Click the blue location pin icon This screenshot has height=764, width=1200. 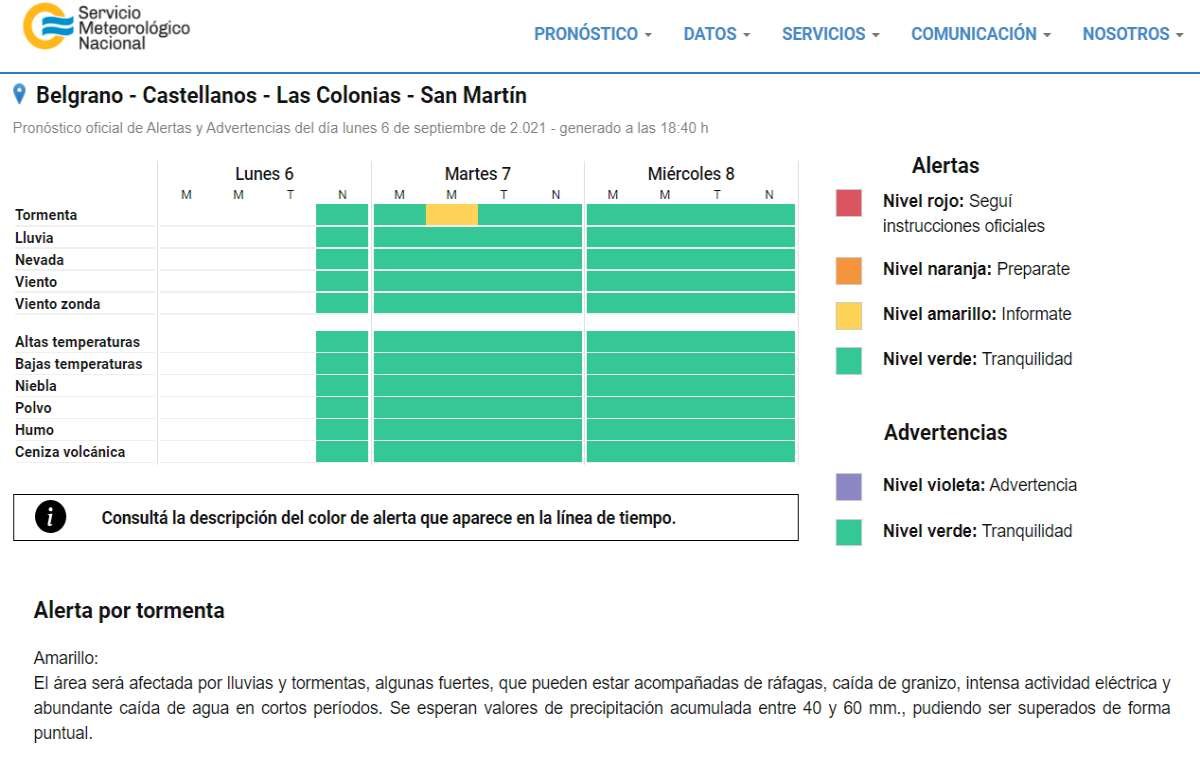click(x=19, y=95)
